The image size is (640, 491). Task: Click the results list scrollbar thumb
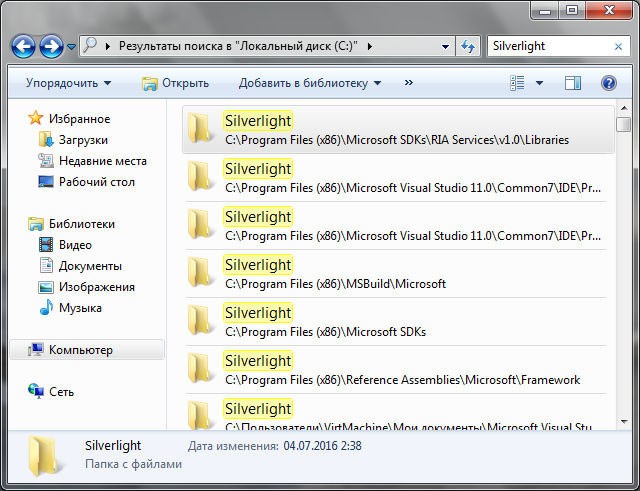point(624,124)
